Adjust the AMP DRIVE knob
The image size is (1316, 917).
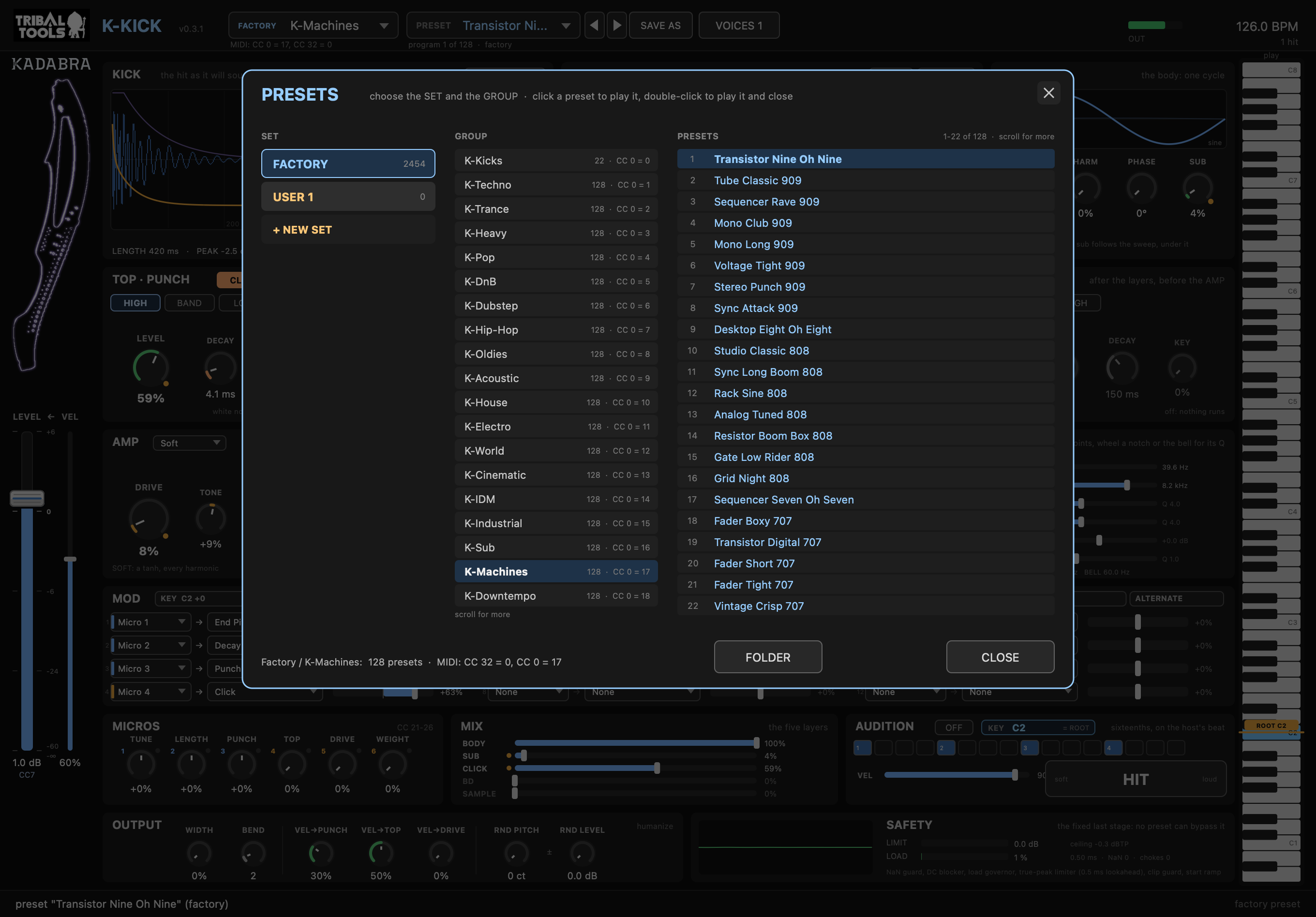pyautogui.click(x=149, y=518)
